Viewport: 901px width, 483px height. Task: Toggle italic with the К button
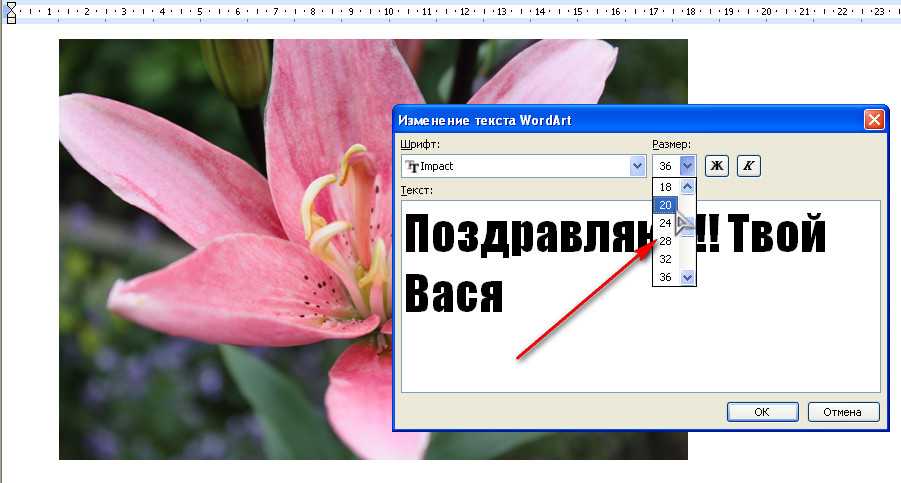point(749,166)
